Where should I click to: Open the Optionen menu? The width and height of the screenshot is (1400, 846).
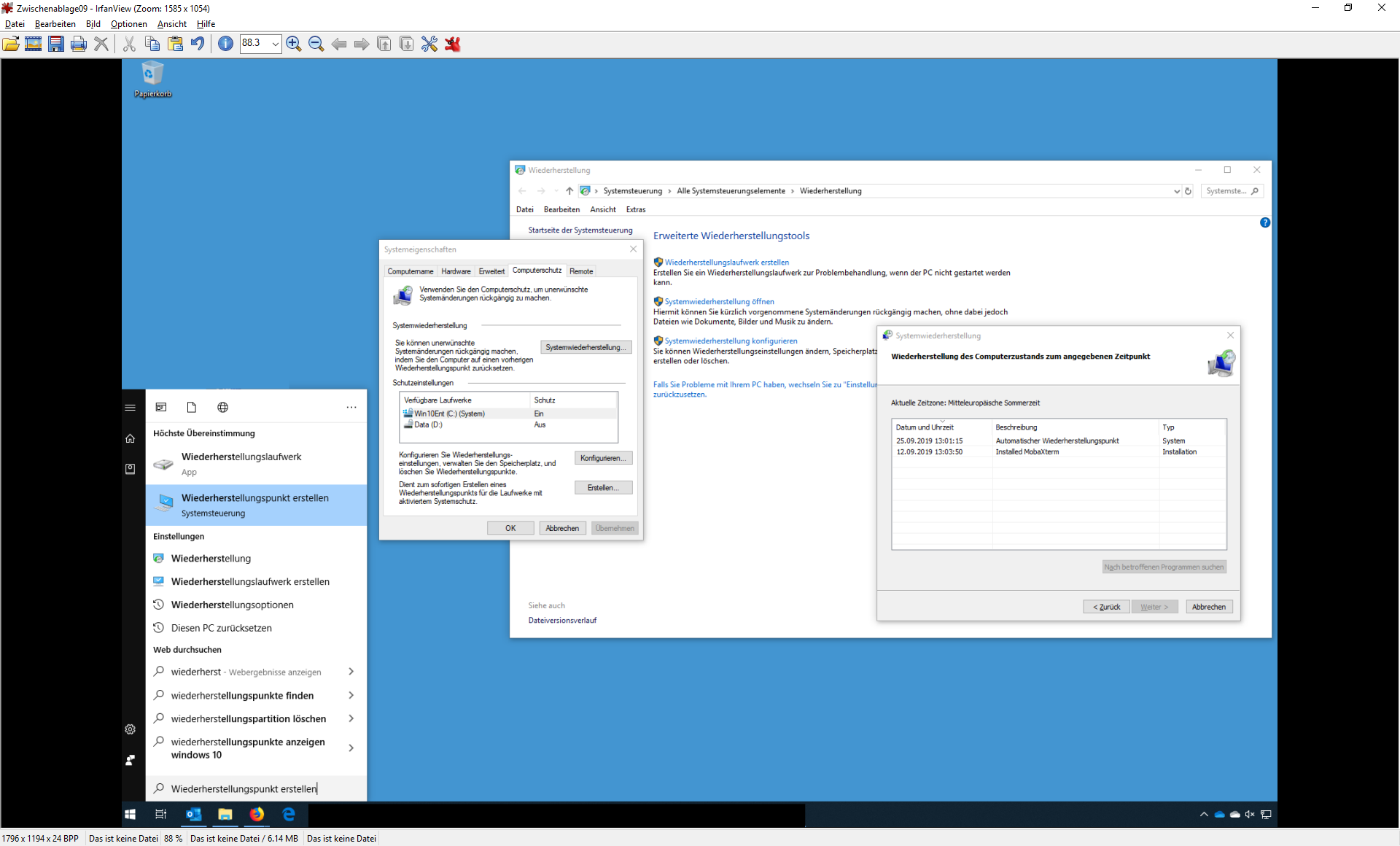click(x=128, y=24)
